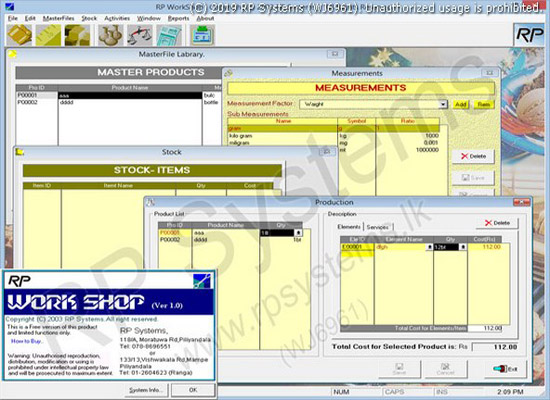This screenshot has width=550, height=400.
Task: Click the Production window title icon
Action: [150, 202]
